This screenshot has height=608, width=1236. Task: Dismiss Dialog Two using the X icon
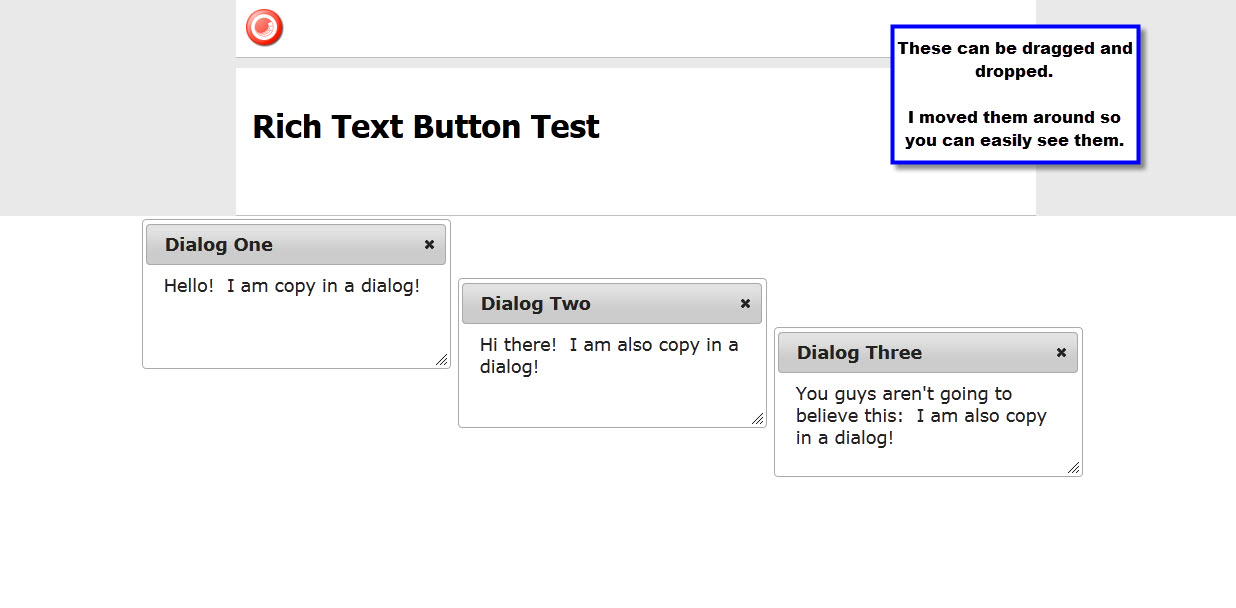pos(745,304)
